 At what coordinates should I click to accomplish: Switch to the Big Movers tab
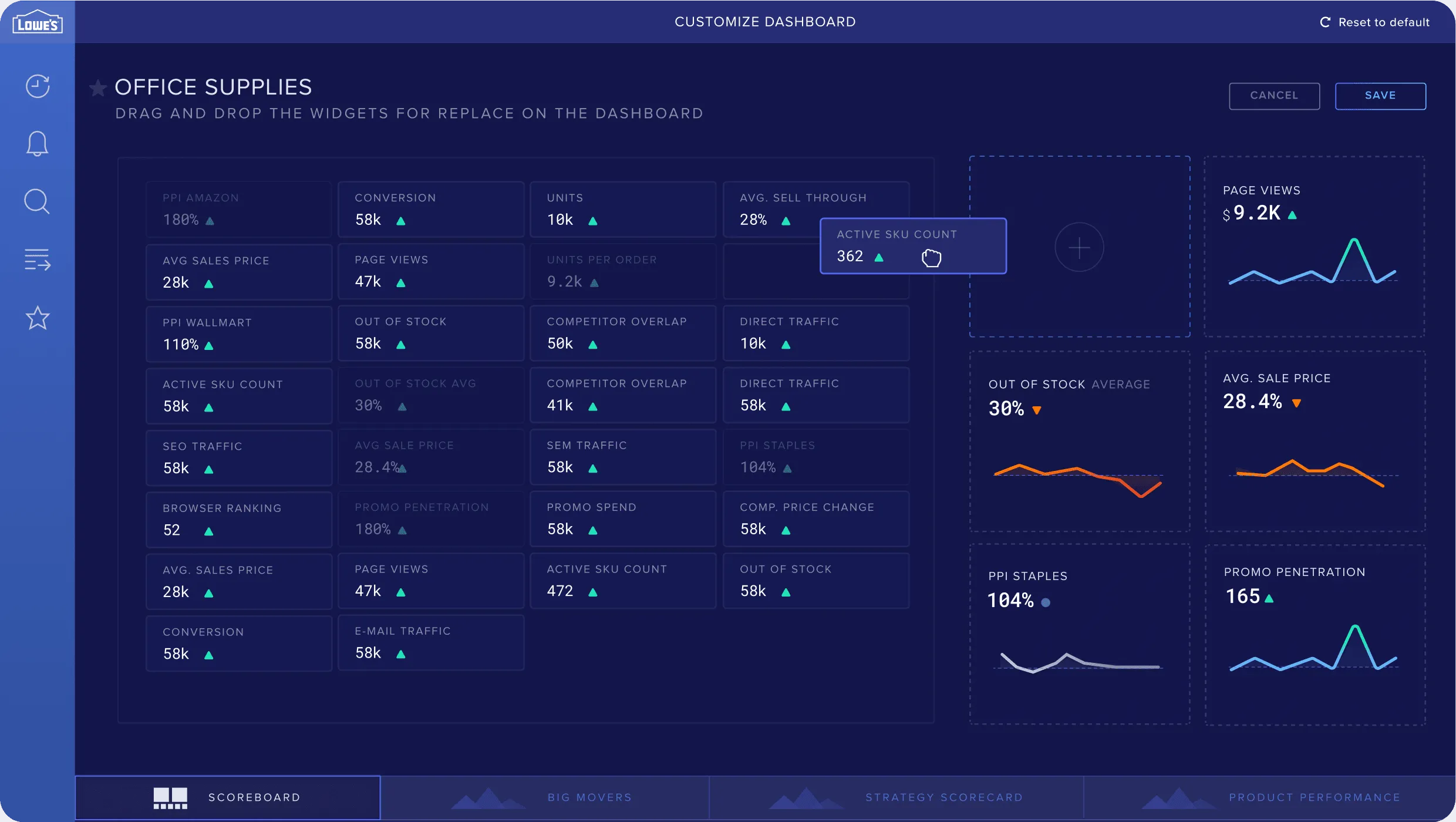(x=545, y=797)
